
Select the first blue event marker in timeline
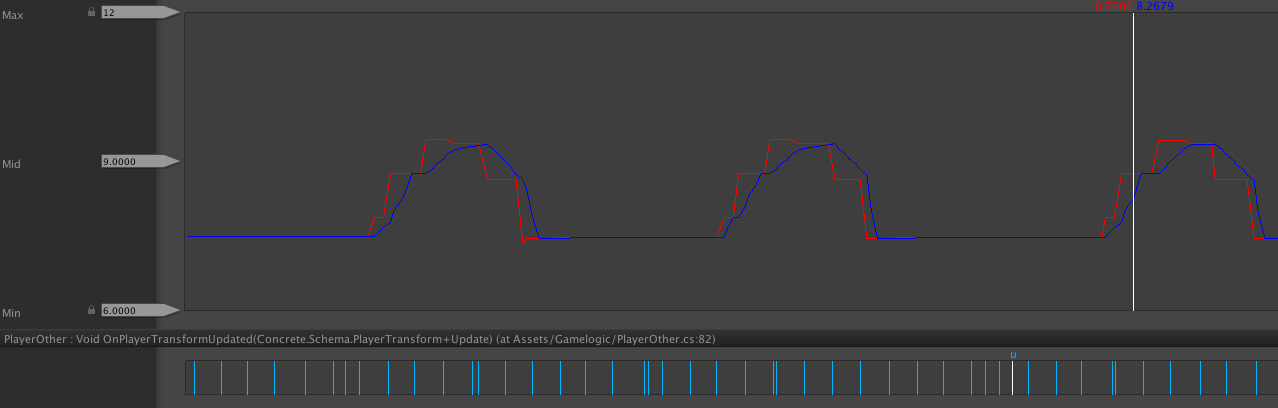194,379
